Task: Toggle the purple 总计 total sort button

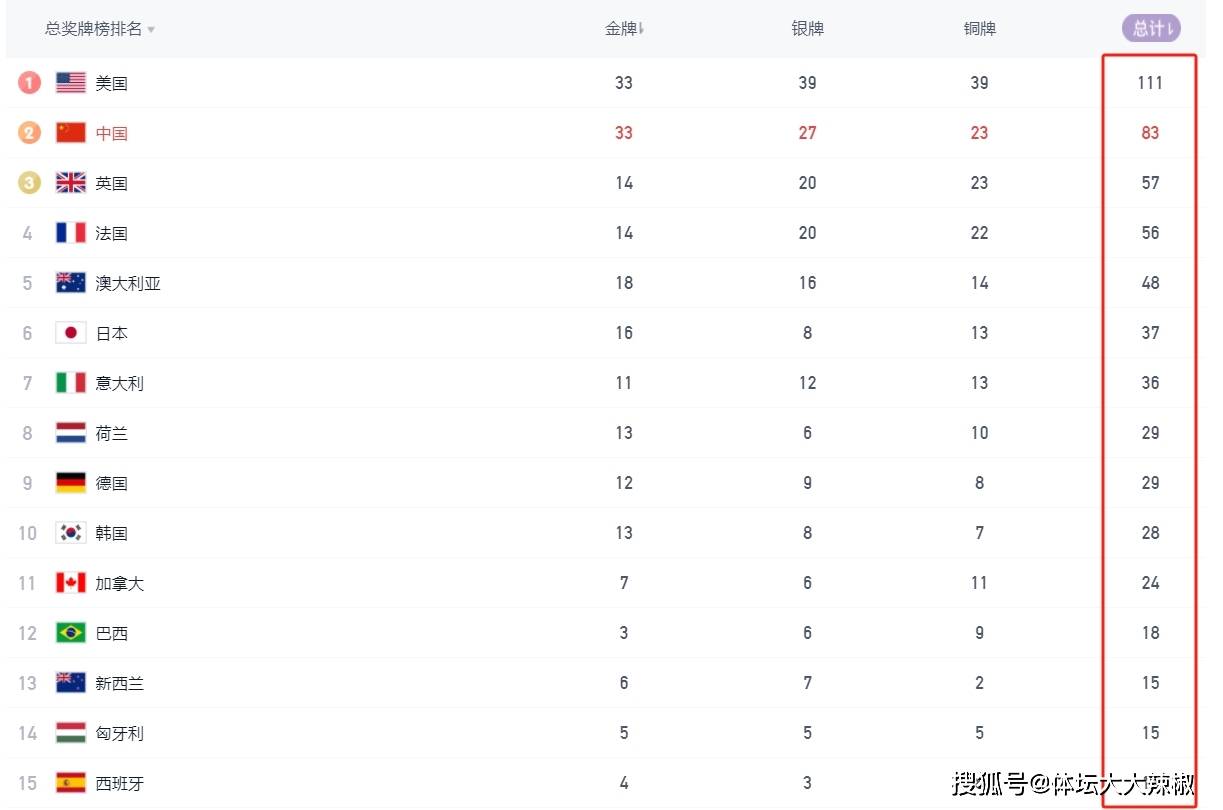Action: coord(1151,28)
